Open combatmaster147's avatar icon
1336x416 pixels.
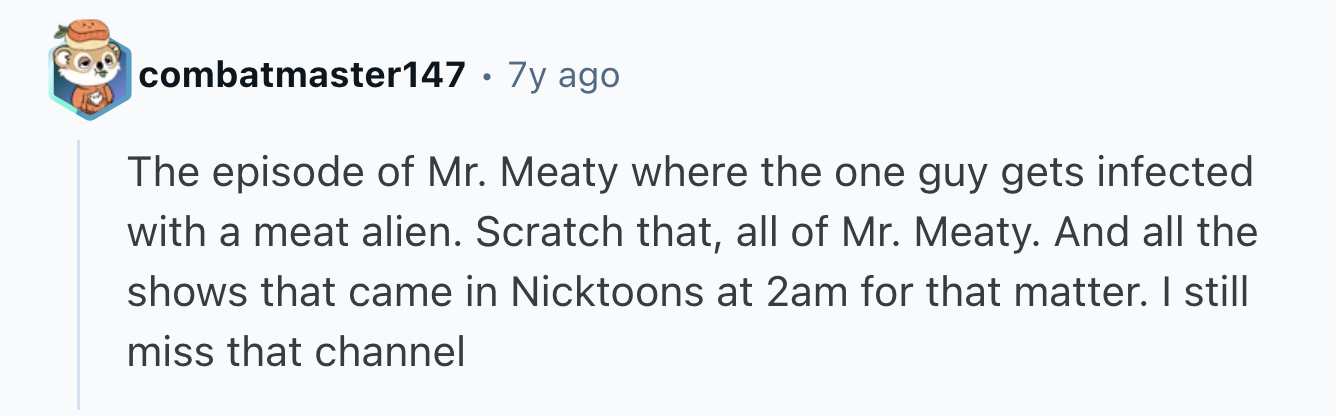[90, 77]
